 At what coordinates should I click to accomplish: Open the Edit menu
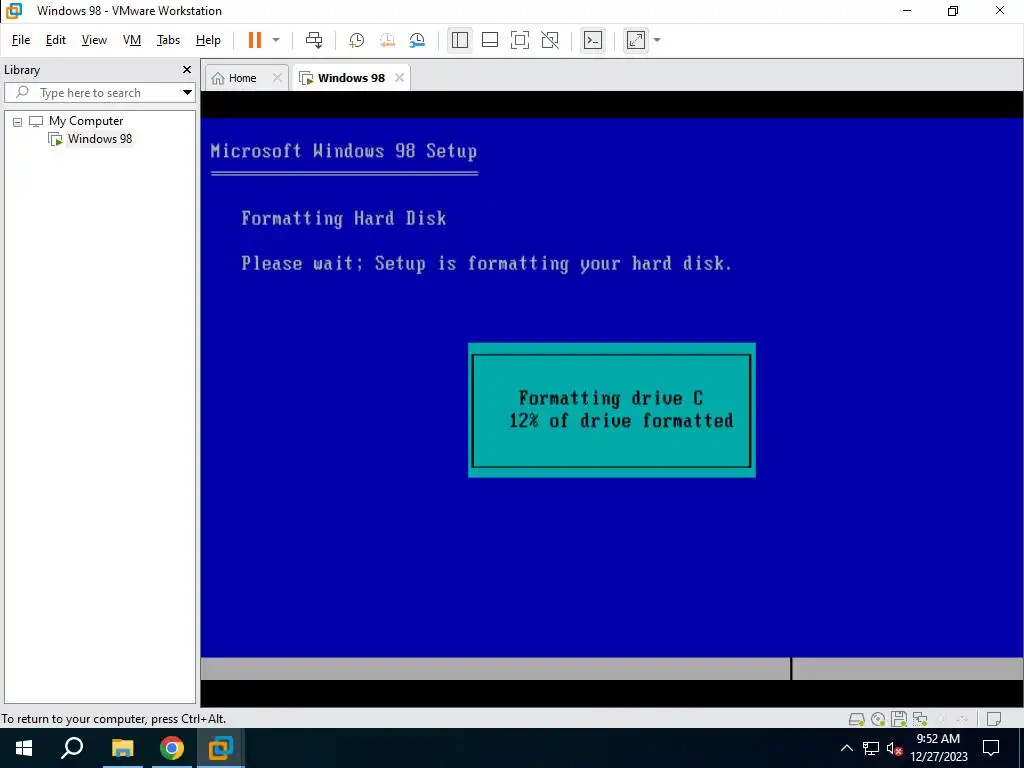click(56, 40)
